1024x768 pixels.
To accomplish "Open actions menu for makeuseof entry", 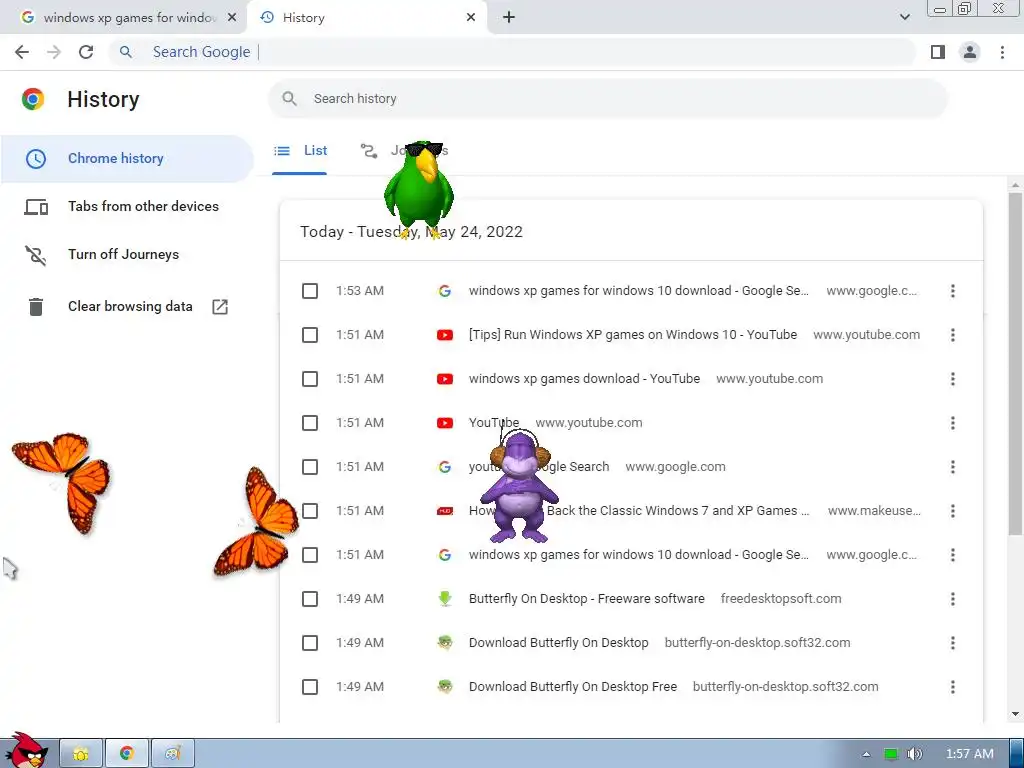I will [953, 511].
